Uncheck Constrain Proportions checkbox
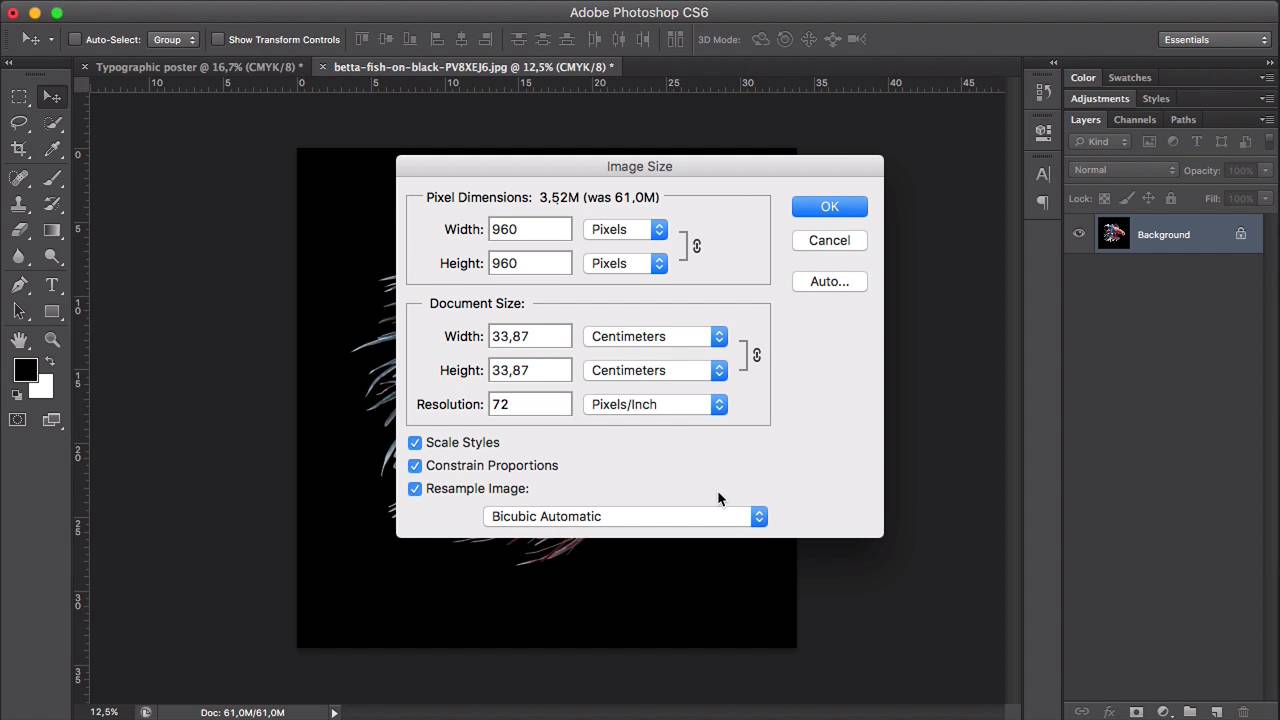The width and height of the screenshot is (1280, 720). click(x=415, y=466)
